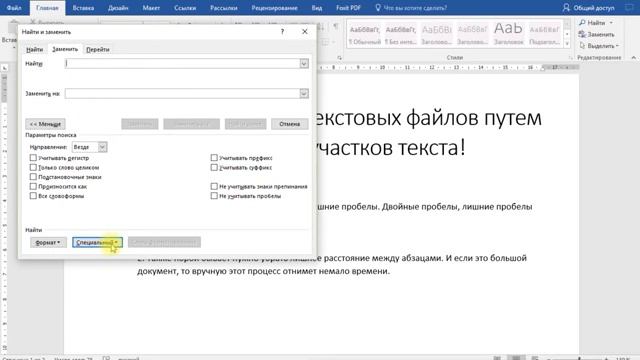The width and height of the screenshot is (640, 360).
Task: Click inside the Найти text field
Action: [182, 64]
